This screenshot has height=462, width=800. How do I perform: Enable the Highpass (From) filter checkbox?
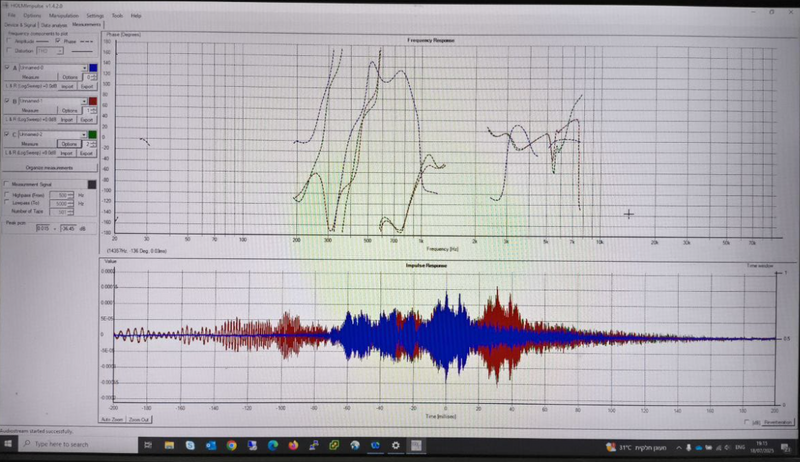click(7, 194)
